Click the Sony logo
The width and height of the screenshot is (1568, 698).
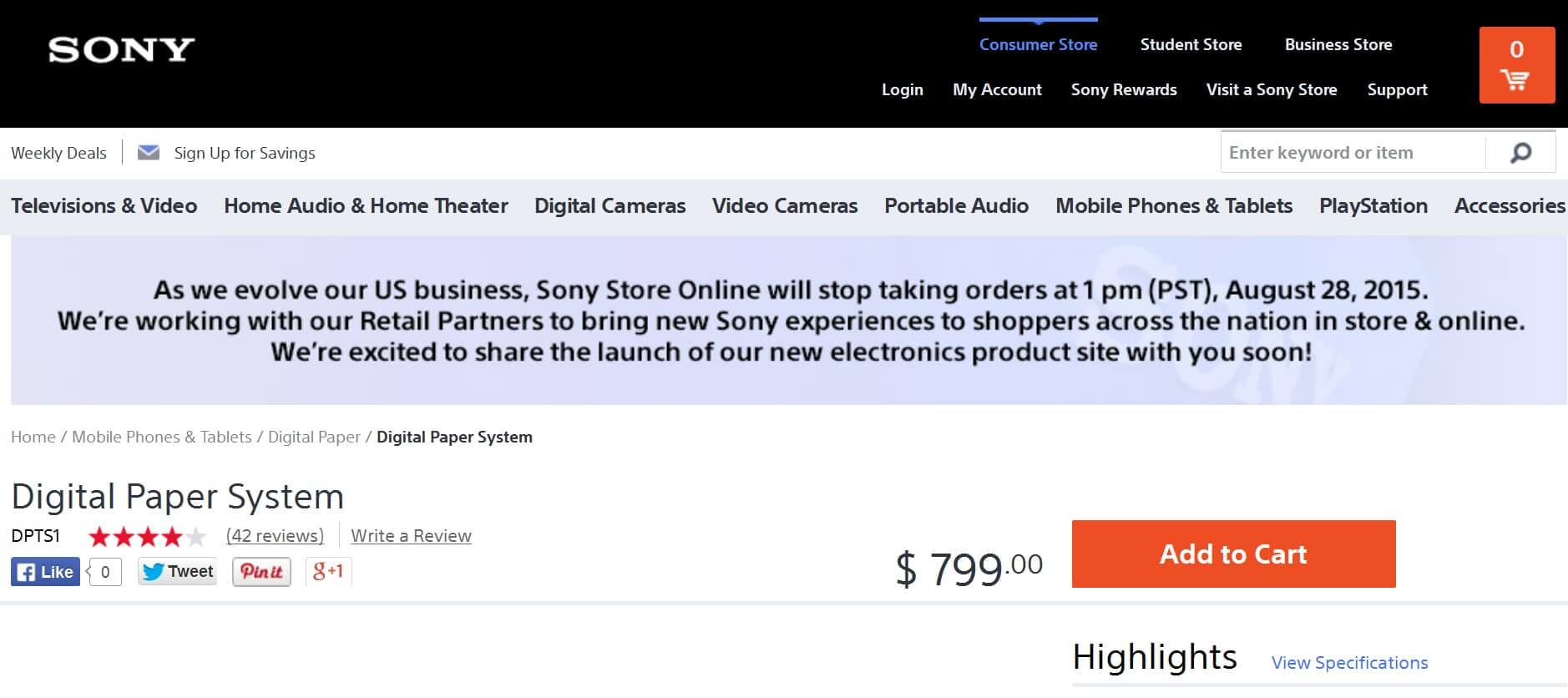point(122,50)
